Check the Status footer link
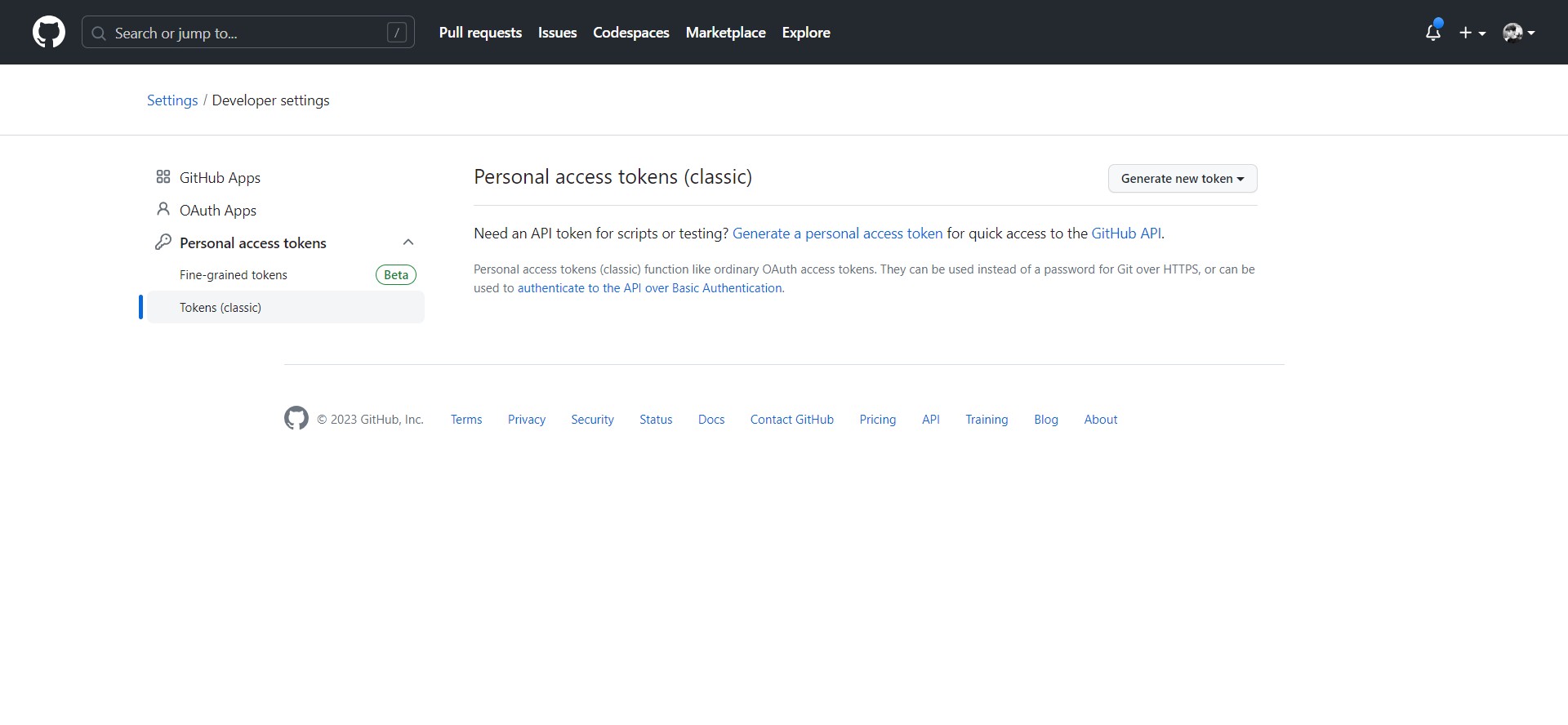The image size is (1568, 725). (x=656, y=420)
